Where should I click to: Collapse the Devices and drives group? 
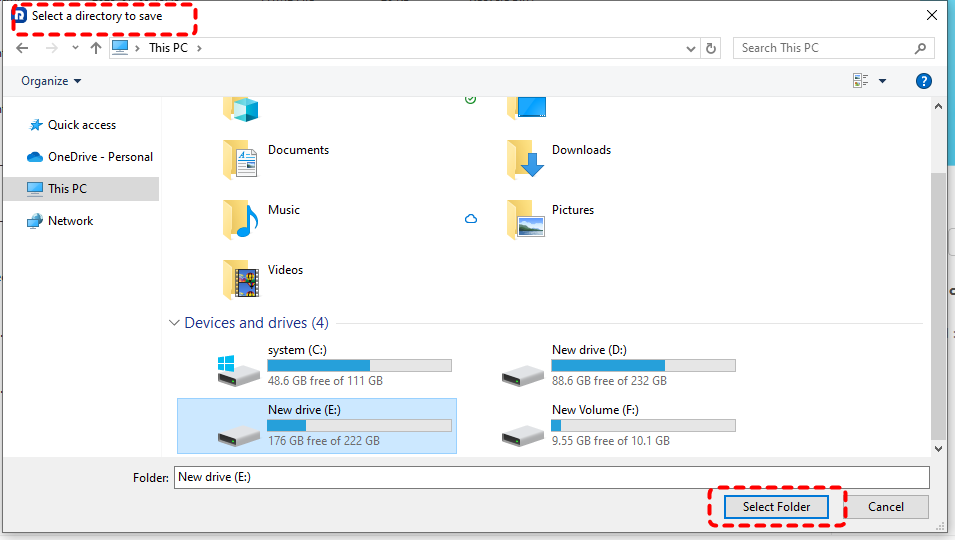[x=174, y=323]
